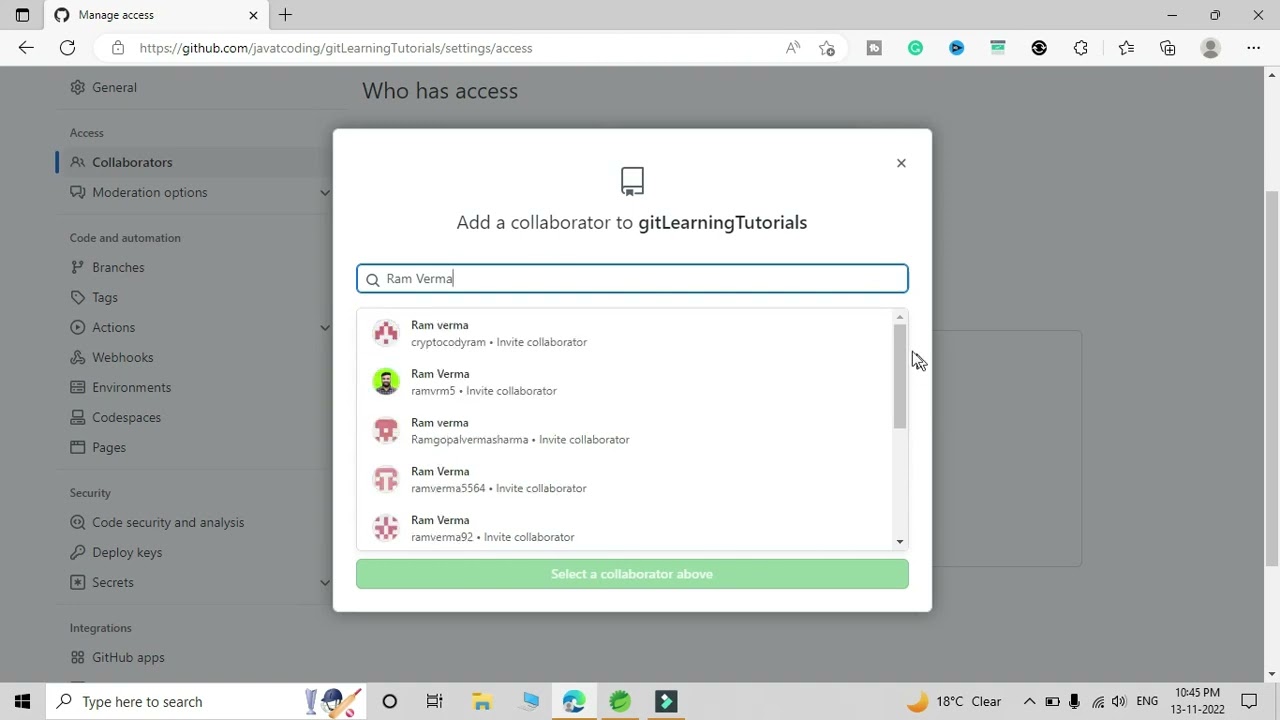
Task: Open notification center icon
Action: [x=1249, y=702]
